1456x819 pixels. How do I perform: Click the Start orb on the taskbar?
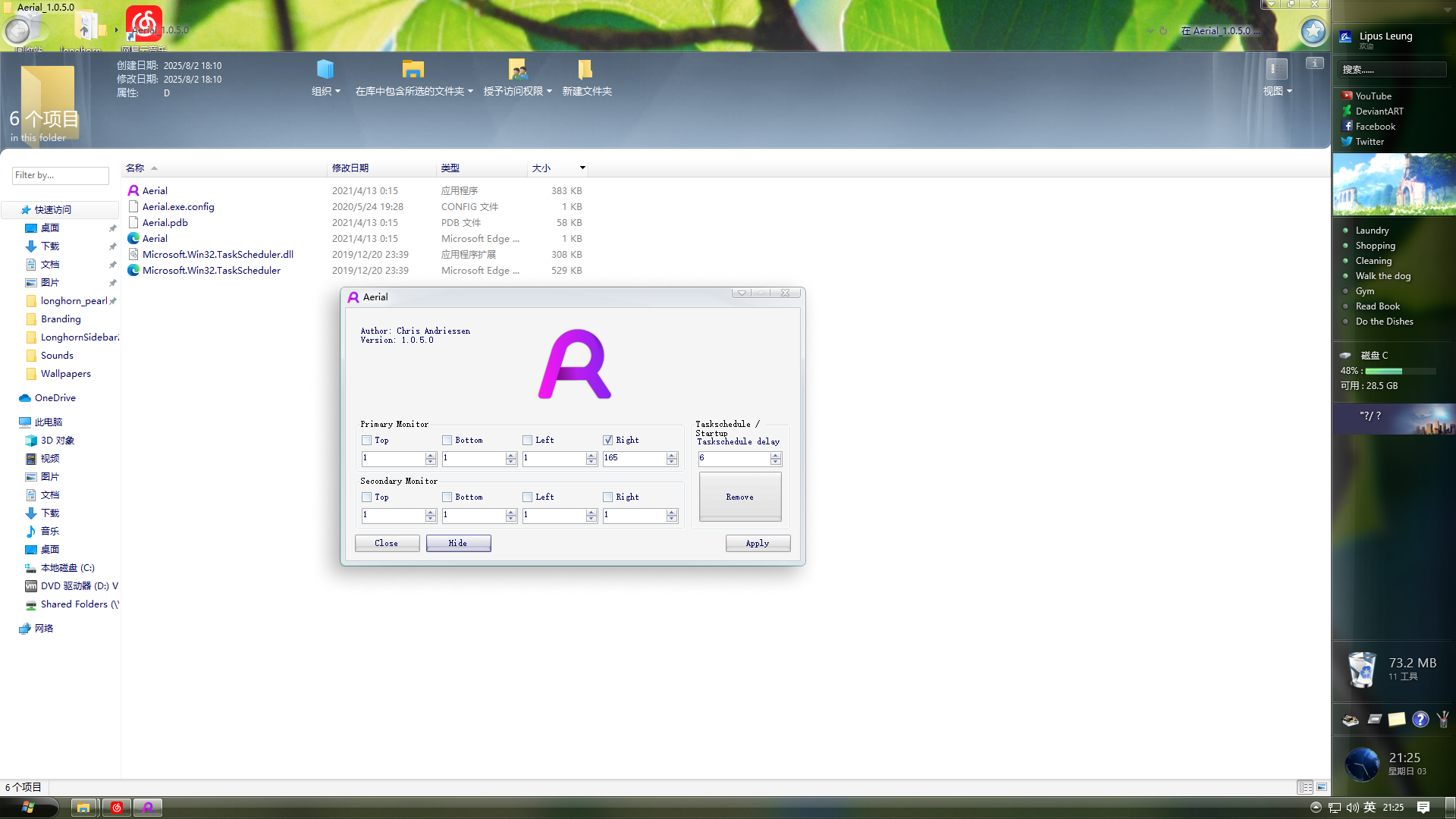pyautogui.click(x=28, y=808)
